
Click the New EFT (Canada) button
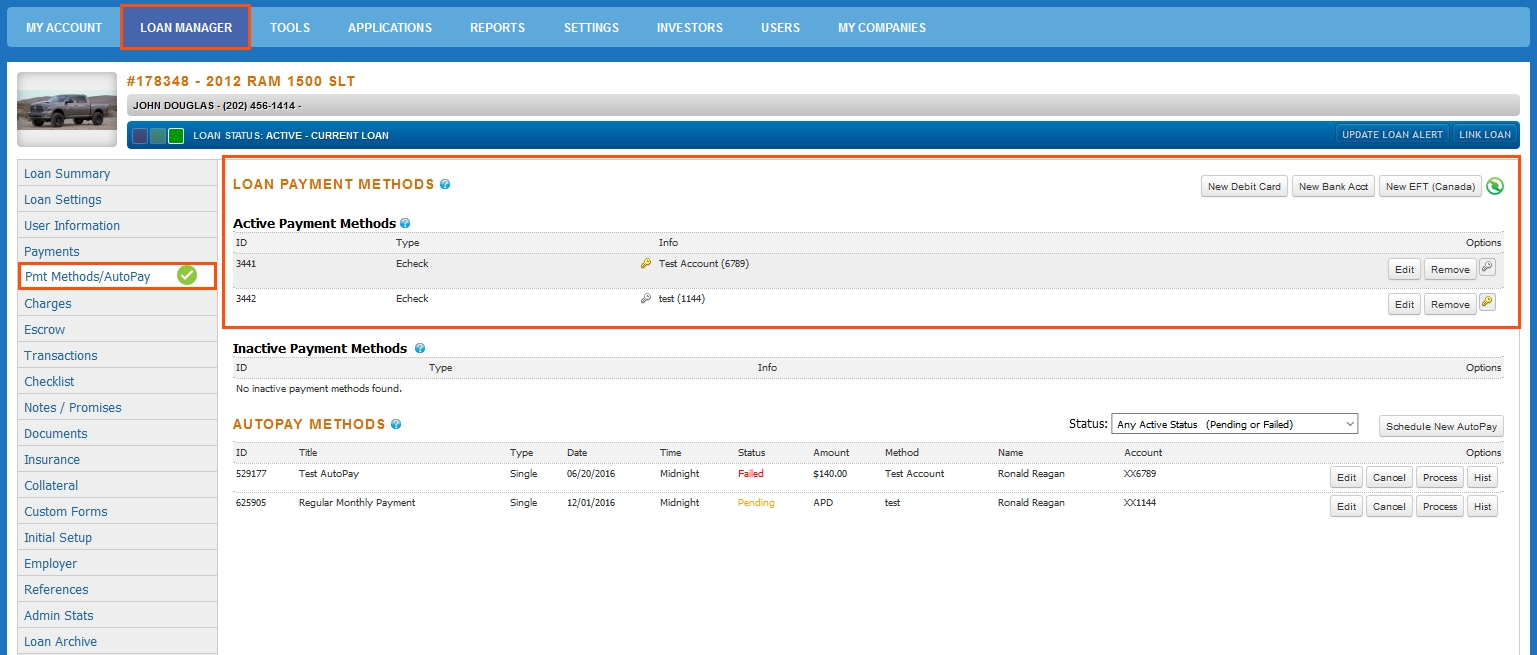pyautogui.click(x=1430, y=186)
